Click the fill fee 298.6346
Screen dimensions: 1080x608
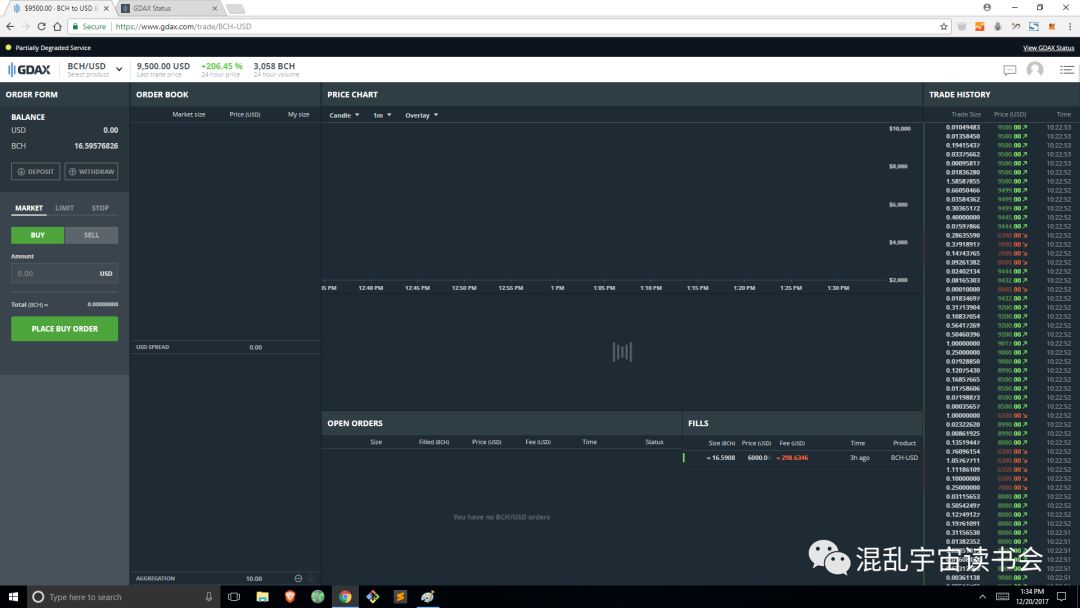click(x=793, y=457)
